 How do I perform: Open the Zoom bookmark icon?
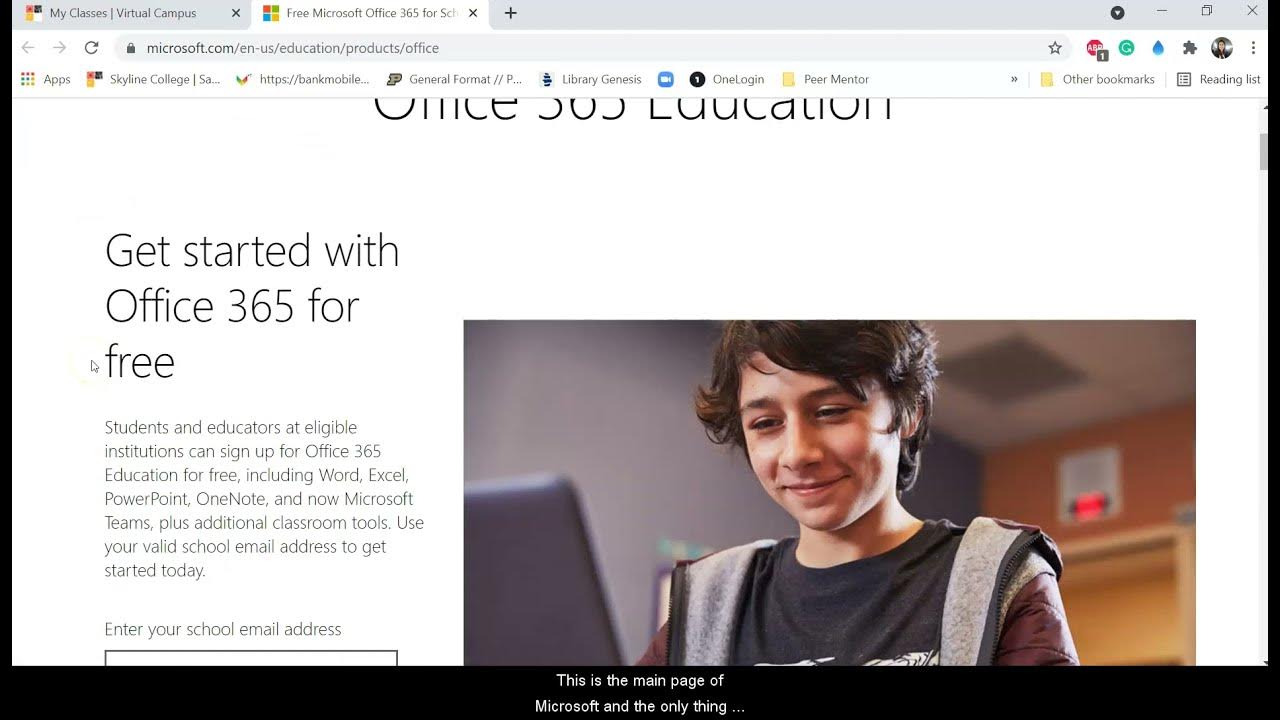coord(666,79)
